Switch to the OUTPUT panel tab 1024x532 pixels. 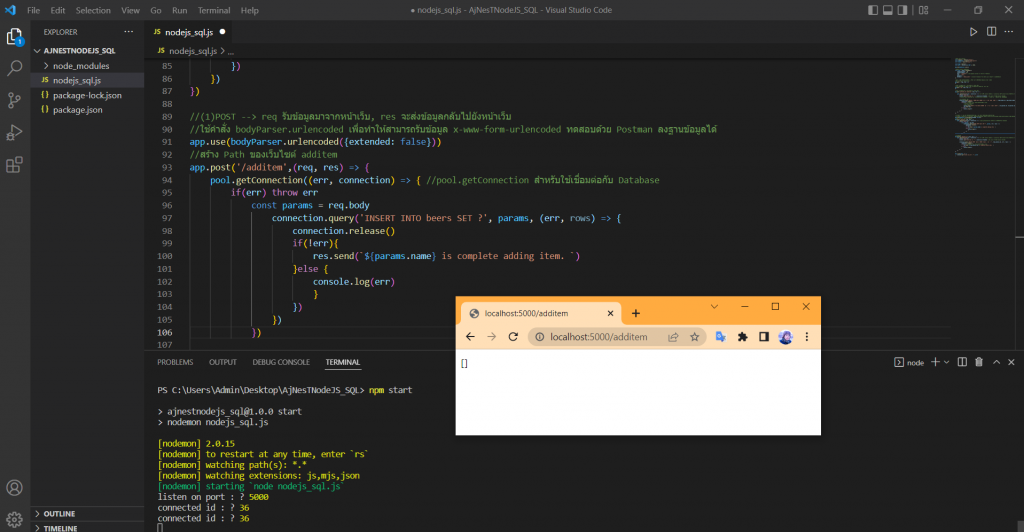click(223, 362)
